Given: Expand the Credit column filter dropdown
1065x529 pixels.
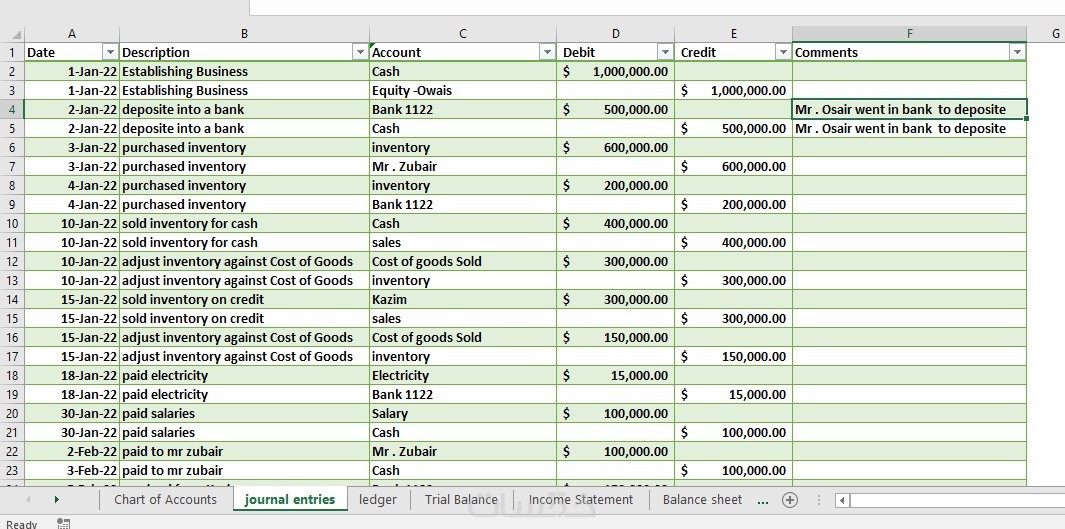Looking at the screenshot, I should 783,52.
